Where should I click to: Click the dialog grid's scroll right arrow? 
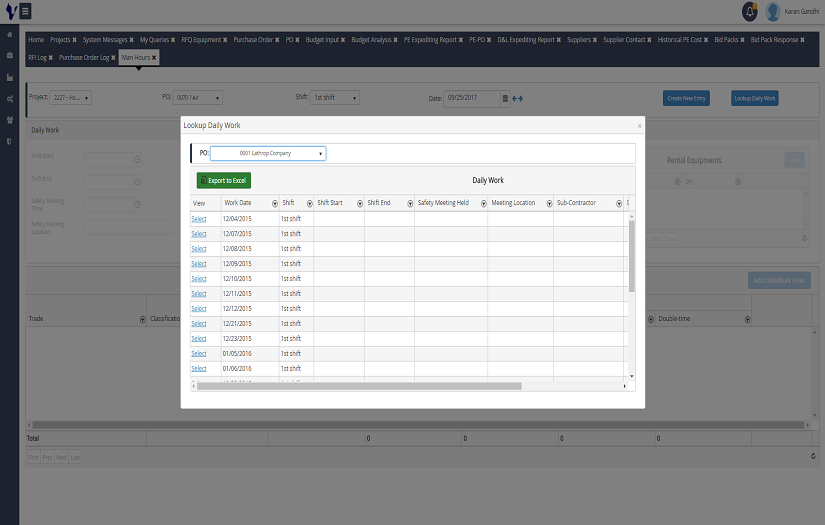click(x=625, y=387)
